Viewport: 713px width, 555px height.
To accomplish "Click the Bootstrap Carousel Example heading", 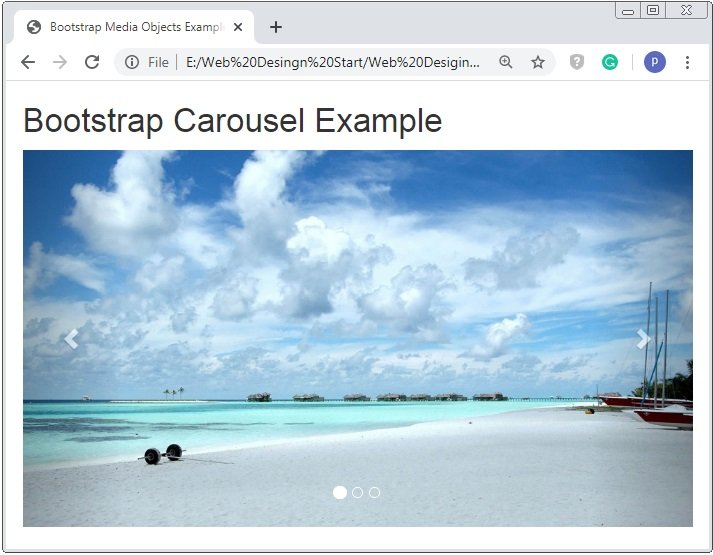I will pos(232,120).
